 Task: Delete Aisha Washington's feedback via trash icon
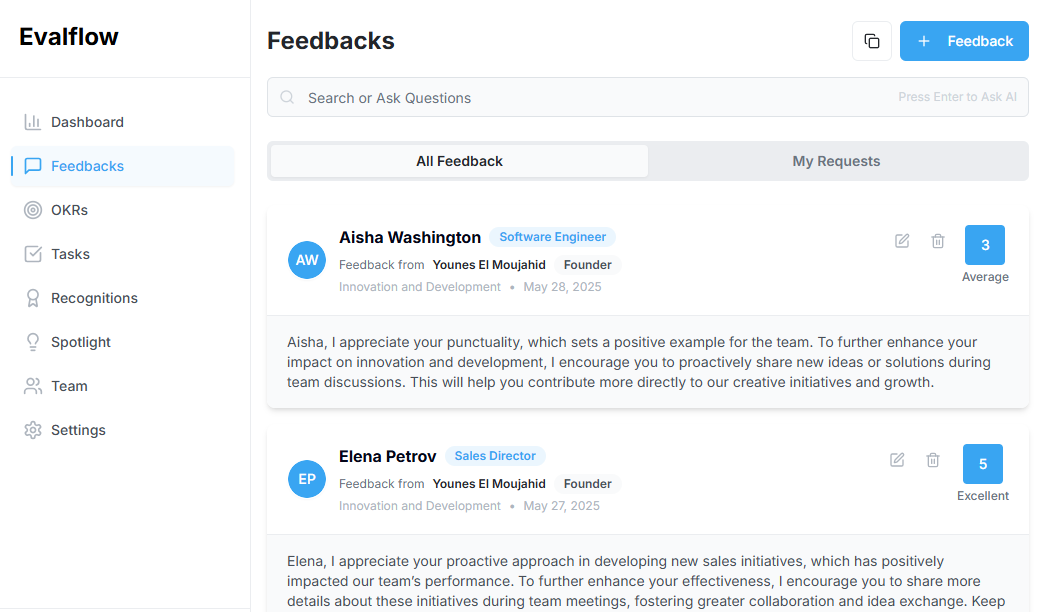(938, 241)
